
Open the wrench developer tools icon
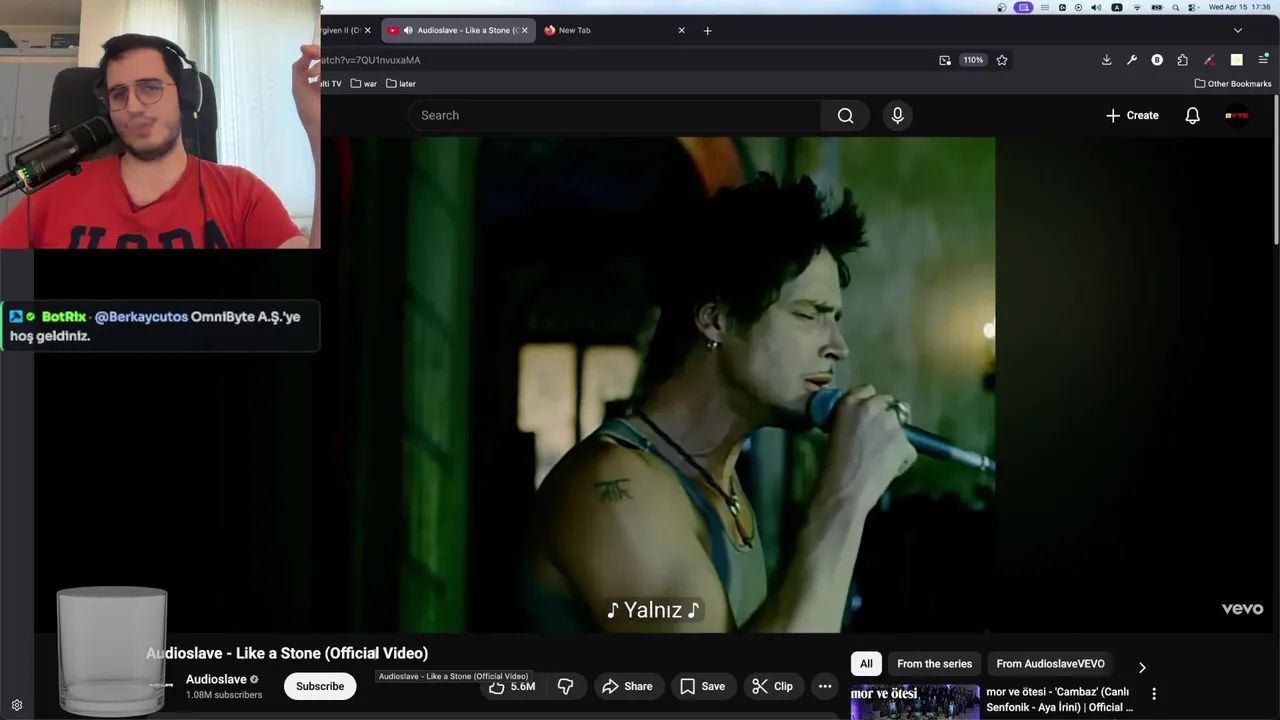pos(1132,60)
